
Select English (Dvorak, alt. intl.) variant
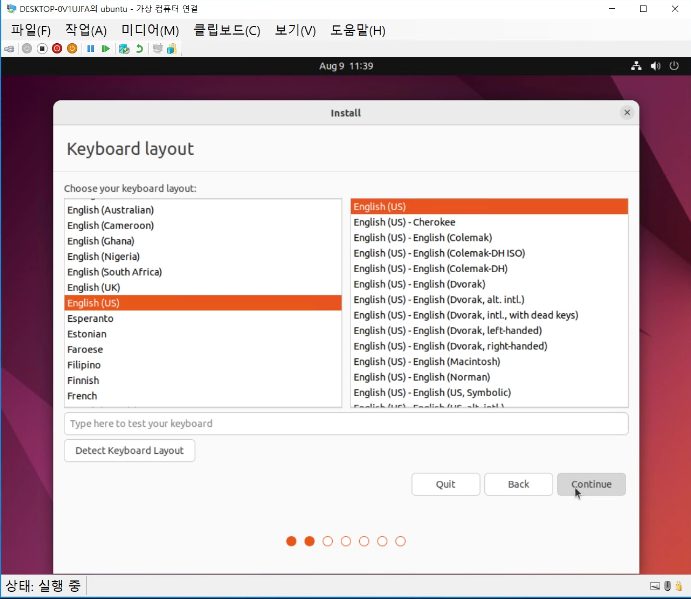coord(489,299)
